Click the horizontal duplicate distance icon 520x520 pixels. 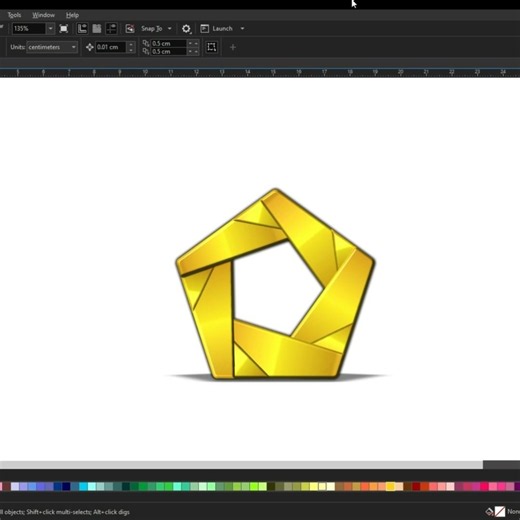pos(146,43)
